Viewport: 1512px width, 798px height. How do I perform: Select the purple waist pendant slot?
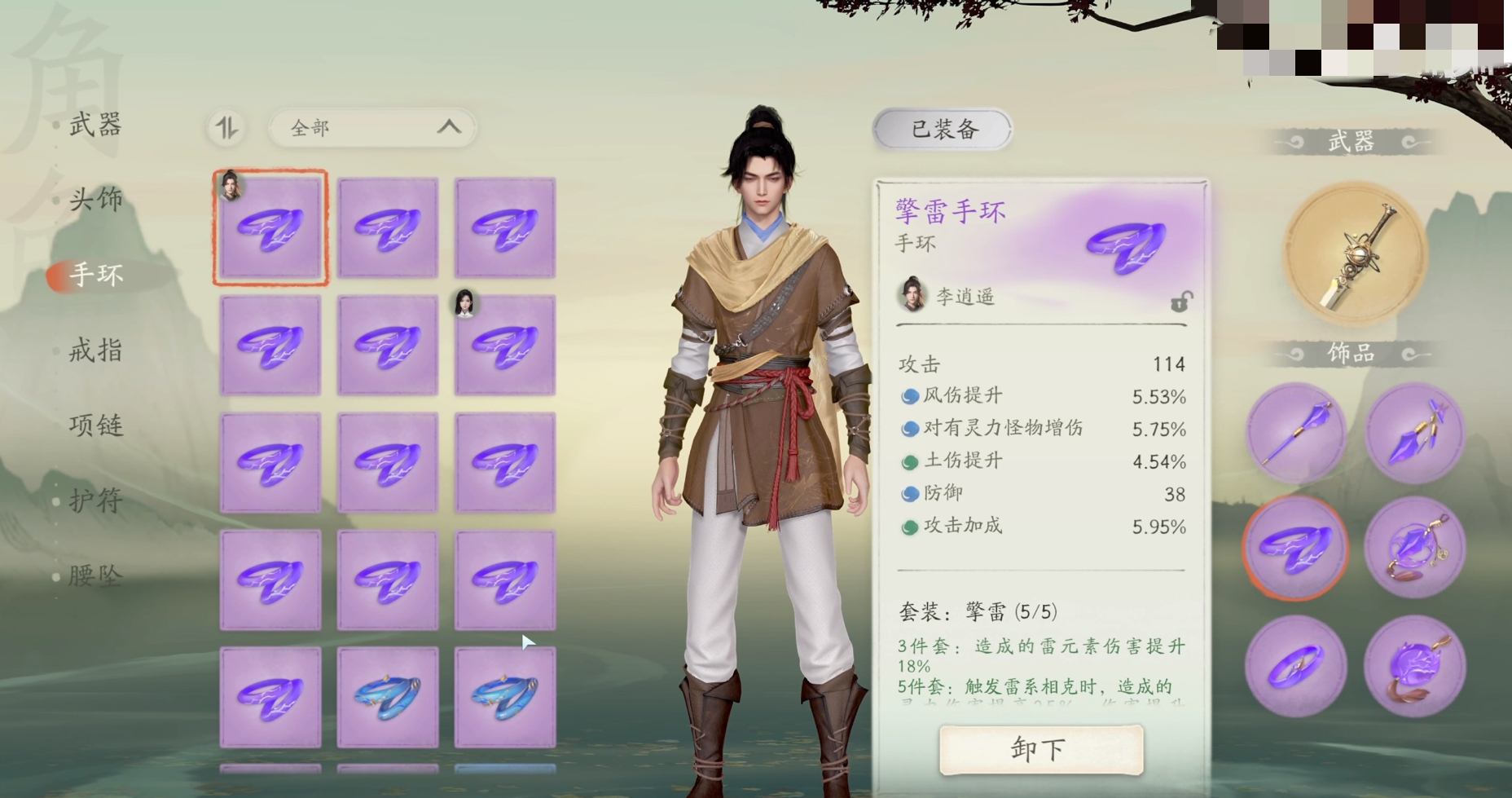coord(1414,666)
